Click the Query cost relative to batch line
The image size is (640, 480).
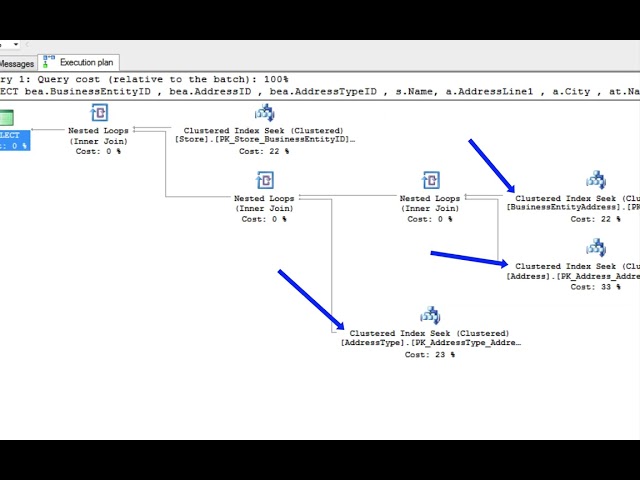point(144,79)
